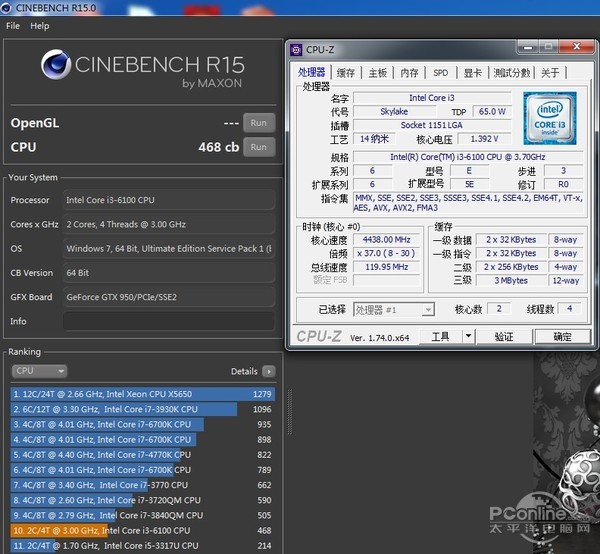600x554 pixels.
Task: Select ranking row Core i7-3720QM CPU
Action: [x=142, y=500]
